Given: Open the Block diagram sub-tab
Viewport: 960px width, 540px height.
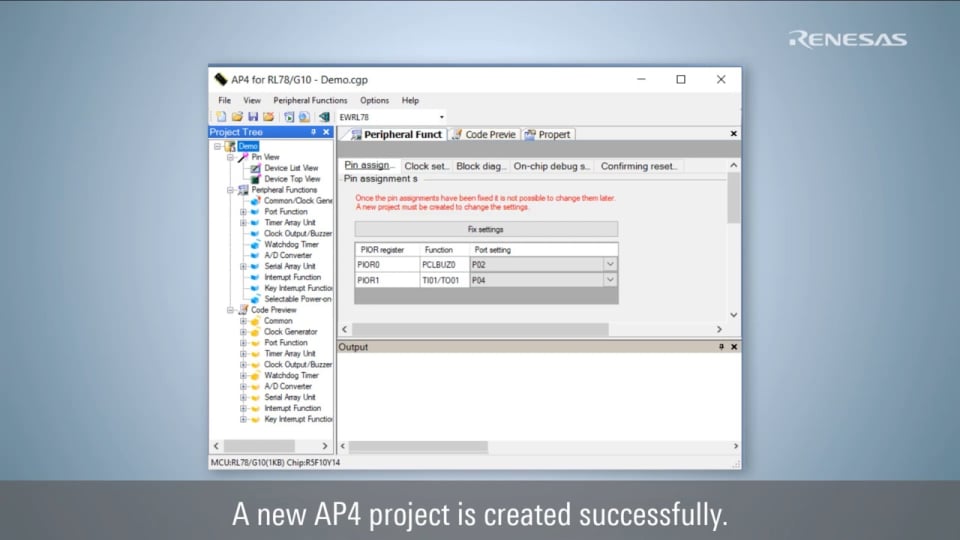Looking at the screenshot, I should coord(481,166).
